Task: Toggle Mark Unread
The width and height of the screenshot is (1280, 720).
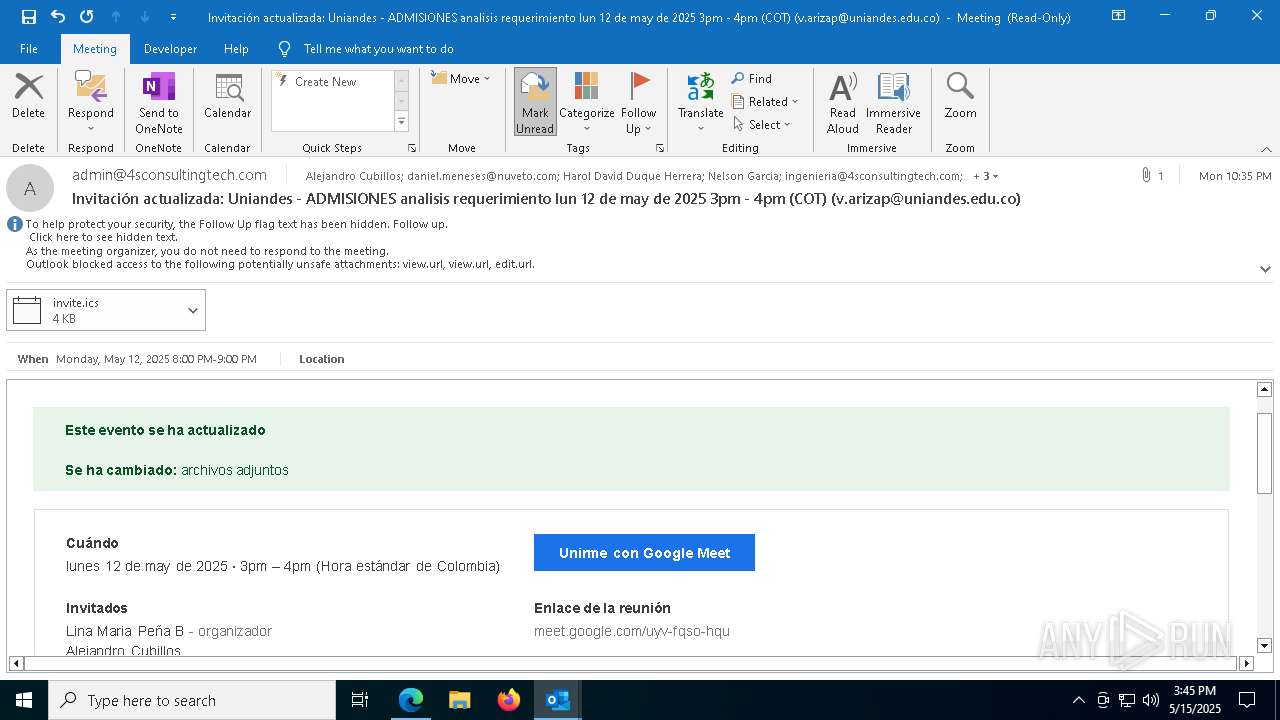Action: click(x=535, y=102)
